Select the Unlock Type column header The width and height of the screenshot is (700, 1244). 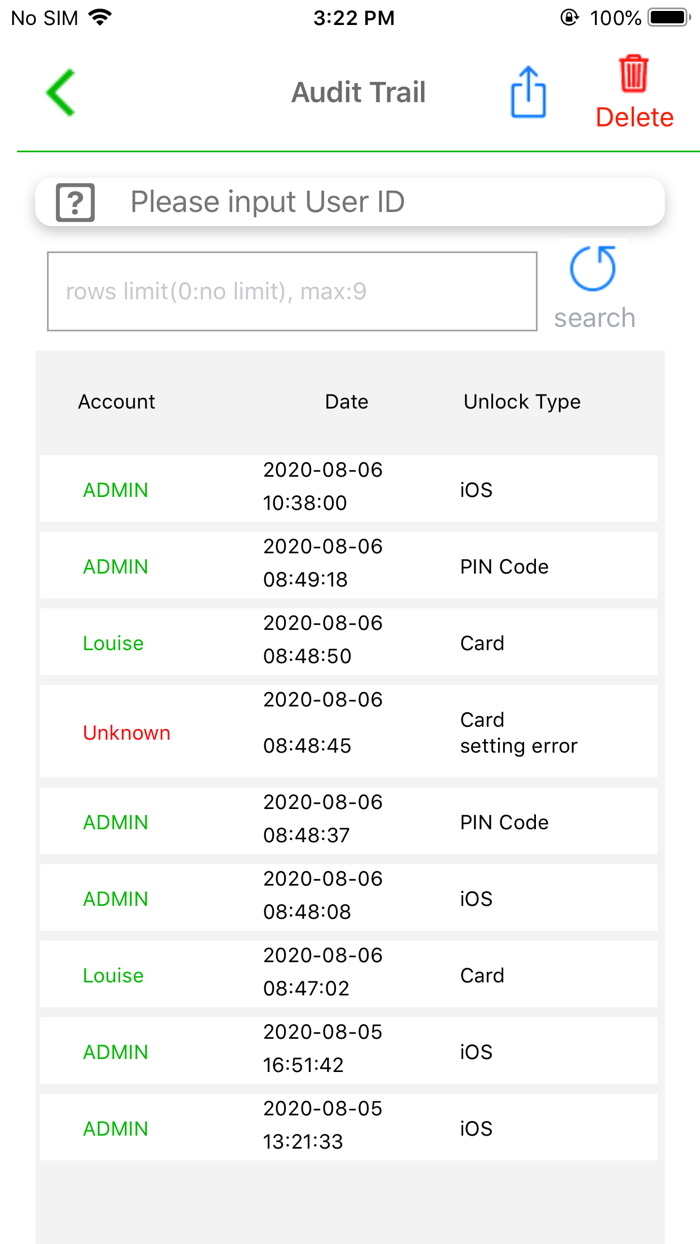[x=521, y=401]
